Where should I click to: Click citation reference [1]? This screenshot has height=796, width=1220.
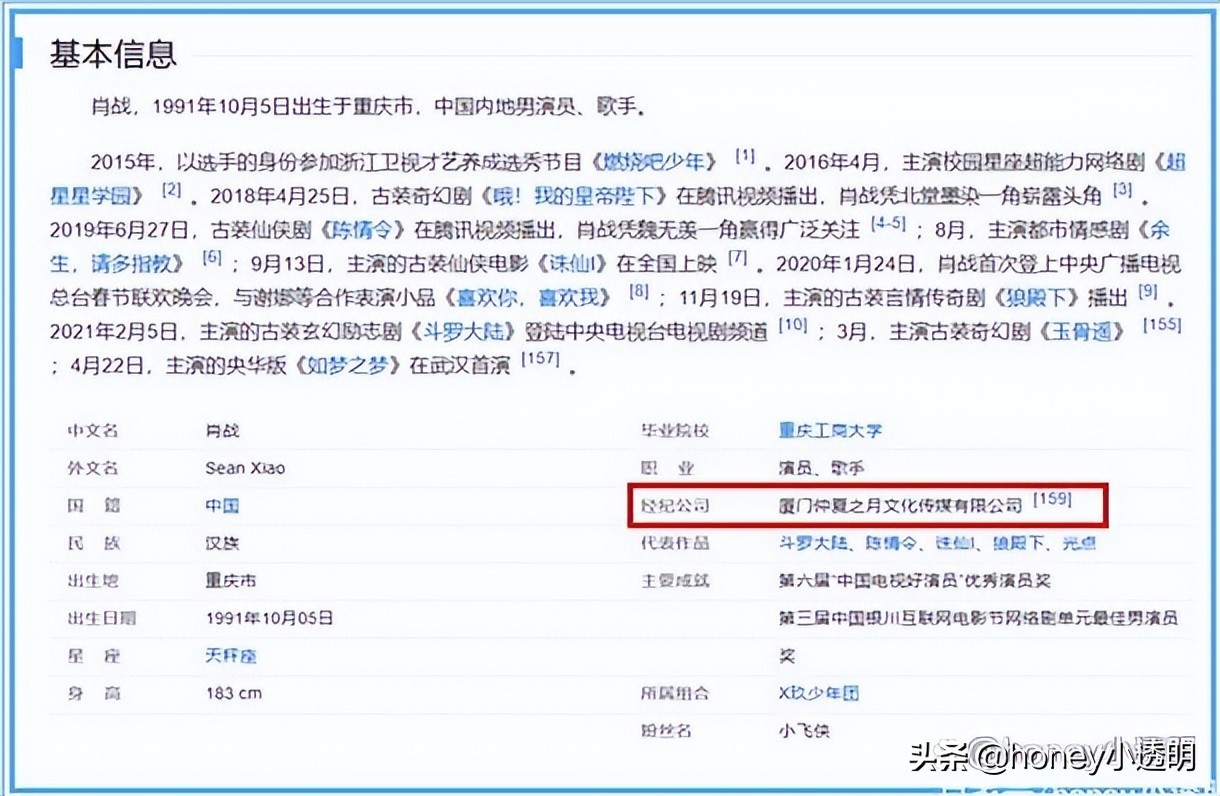click(x=745, y=157)
